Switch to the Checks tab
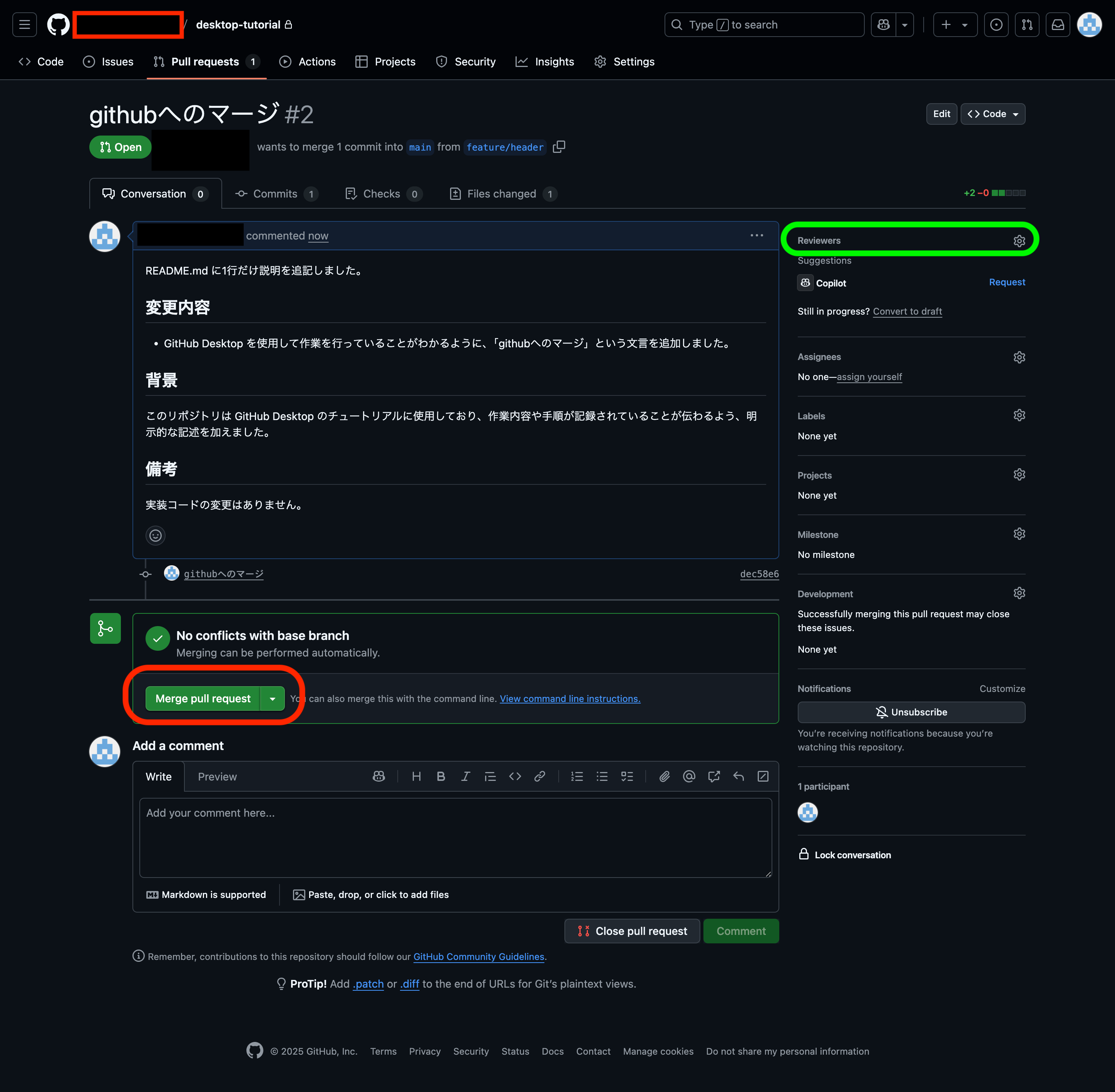The width and height of the screenshot is (1115, 1092). [x=384, y=194]
